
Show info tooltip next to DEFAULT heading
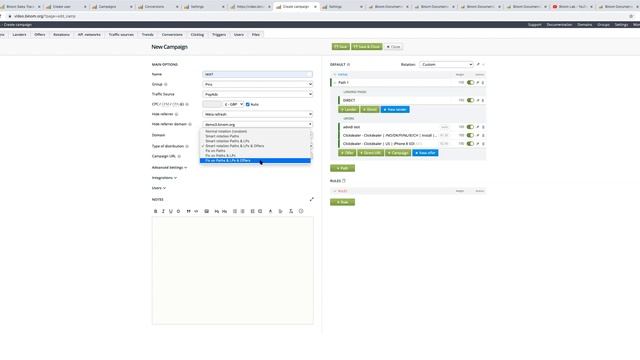348,64
